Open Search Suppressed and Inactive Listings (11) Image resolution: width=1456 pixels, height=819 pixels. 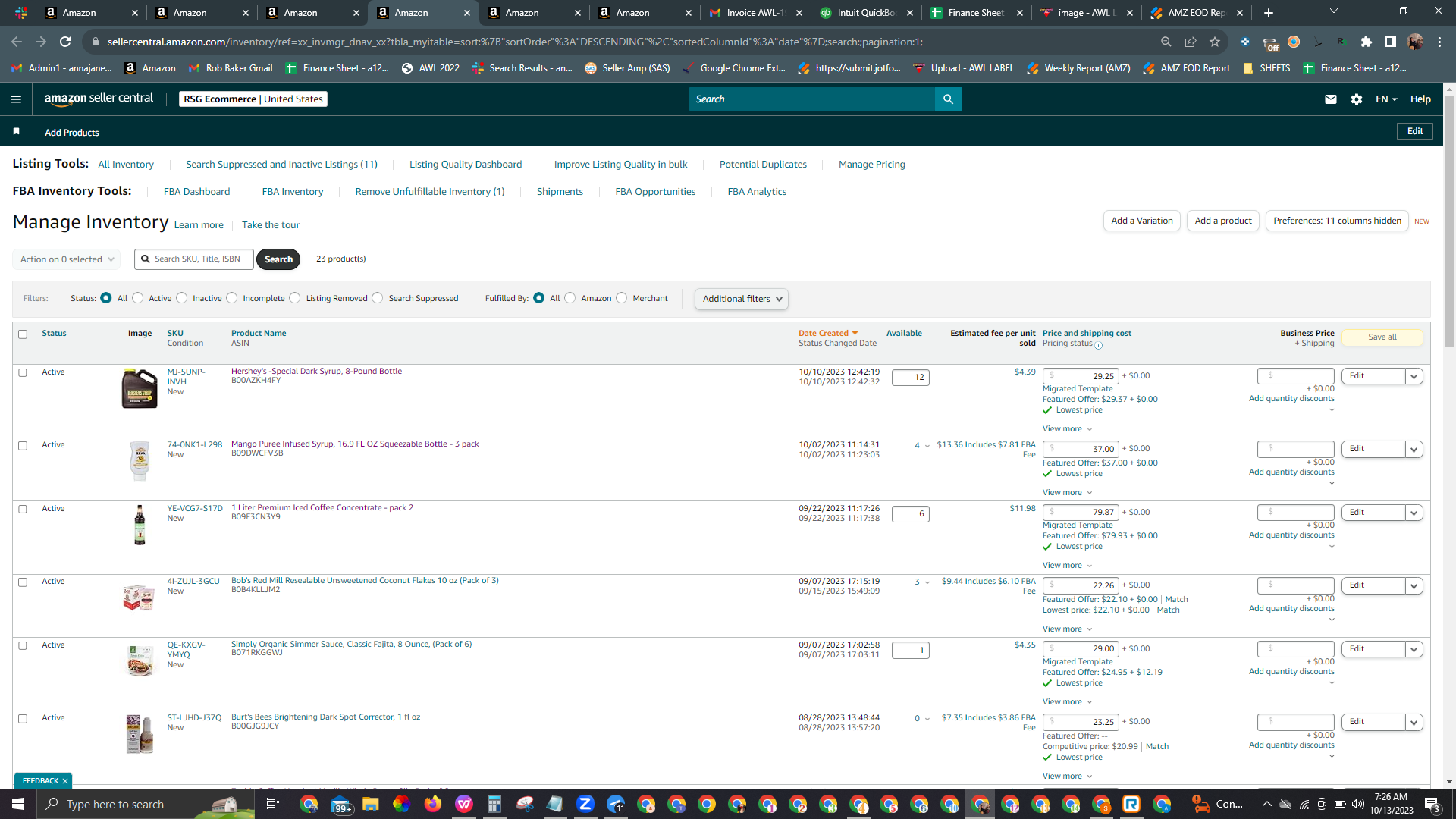(x=281, y=165)
